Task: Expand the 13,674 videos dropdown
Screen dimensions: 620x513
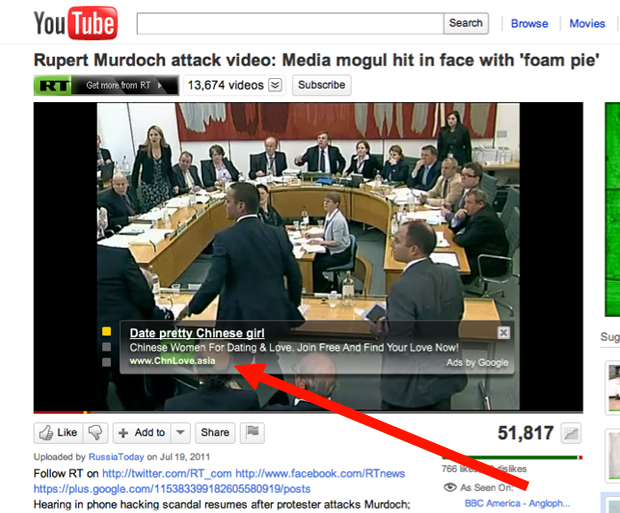Action: (275, 85)
